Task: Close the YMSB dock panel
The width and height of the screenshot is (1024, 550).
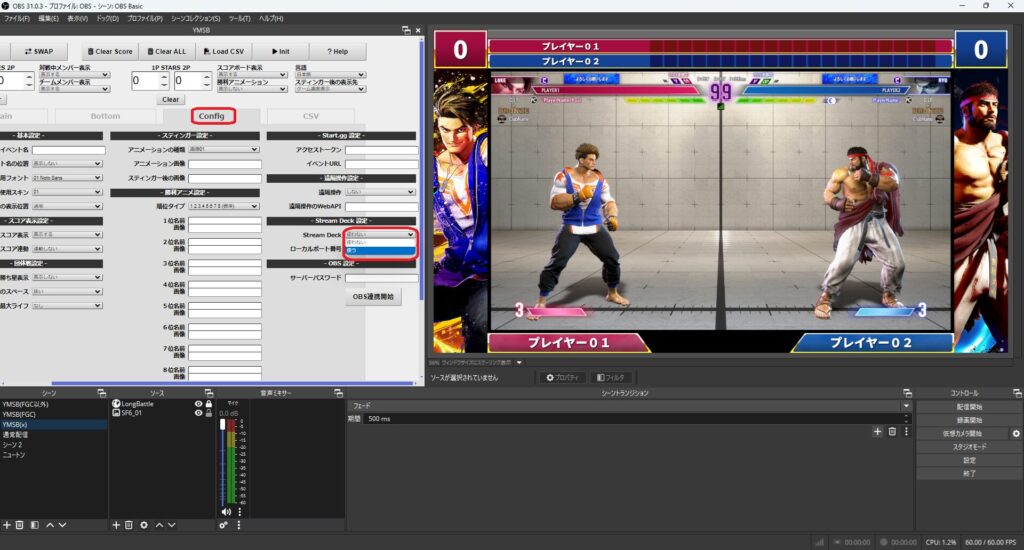Action: [x=418, y=30]
